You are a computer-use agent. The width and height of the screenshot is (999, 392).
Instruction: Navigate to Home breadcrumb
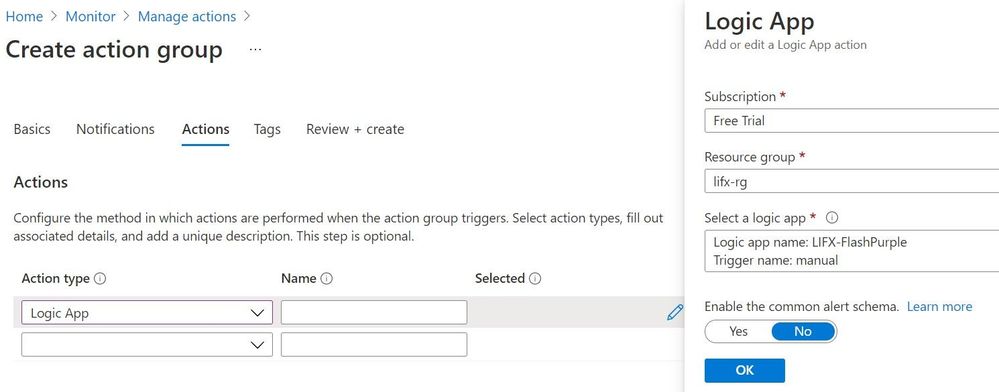click(x=24, y=17)
